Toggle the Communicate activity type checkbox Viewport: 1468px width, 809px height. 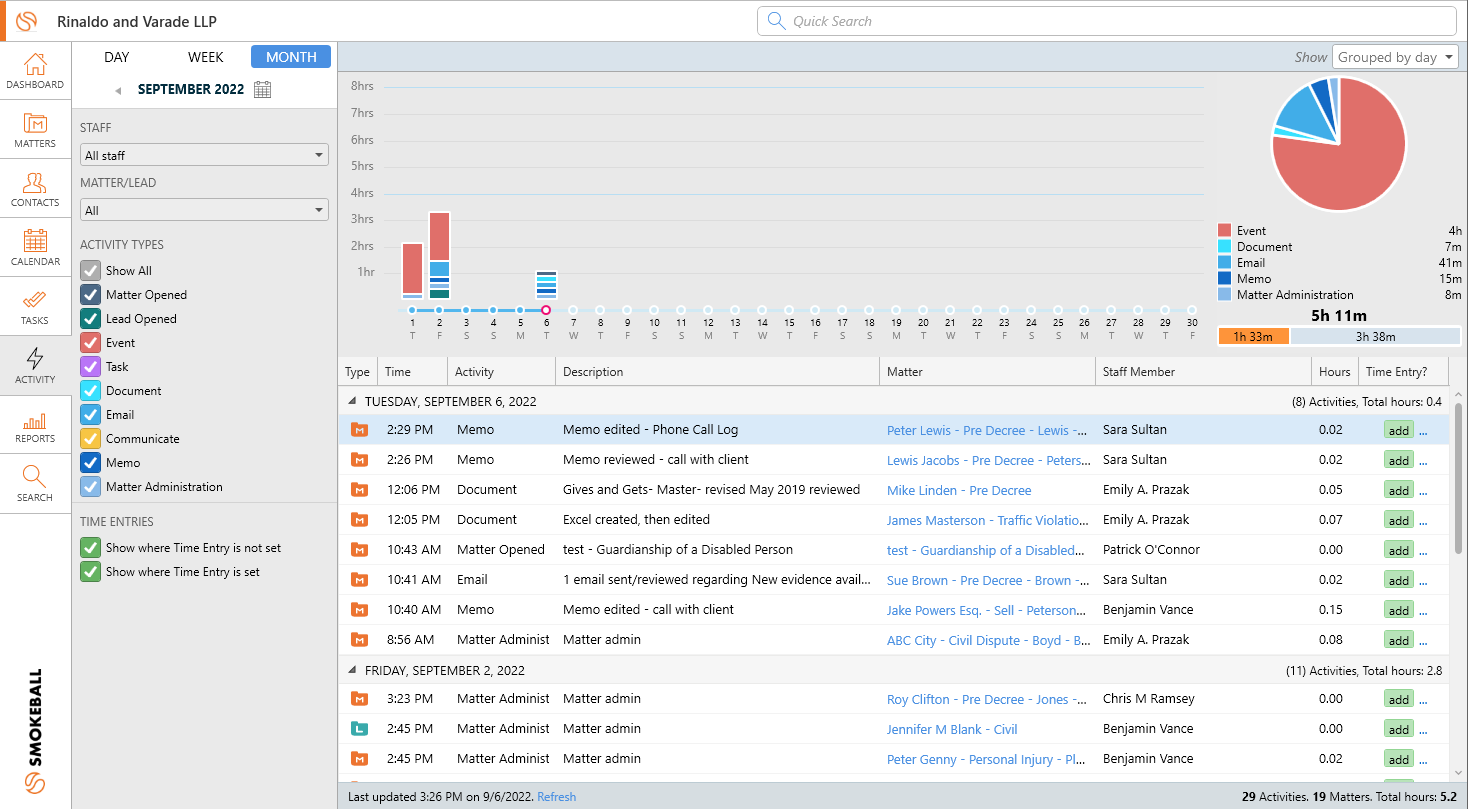90,439
